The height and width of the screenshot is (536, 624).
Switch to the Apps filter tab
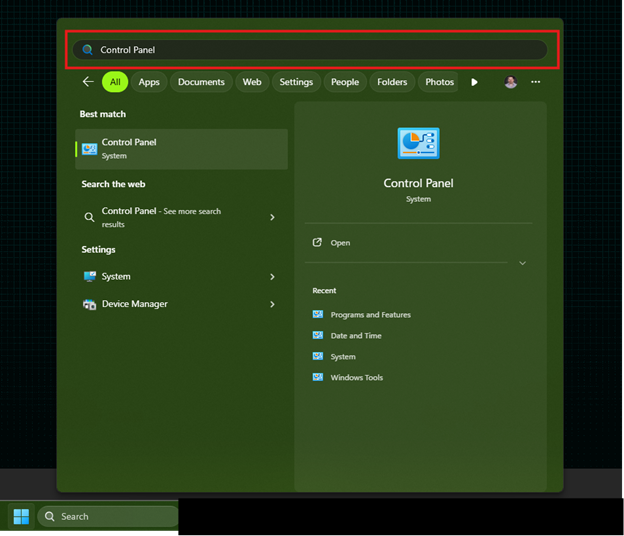tap(149, 82)
